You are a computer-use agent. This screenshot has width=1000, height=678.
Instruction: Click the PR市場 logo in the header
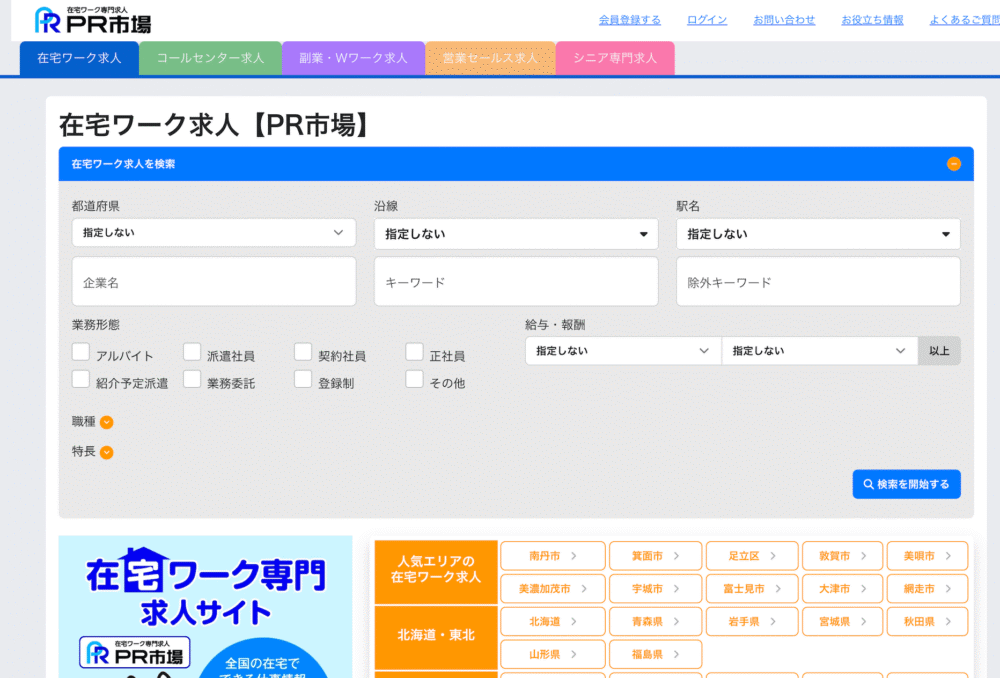click(x=93, y=20)
